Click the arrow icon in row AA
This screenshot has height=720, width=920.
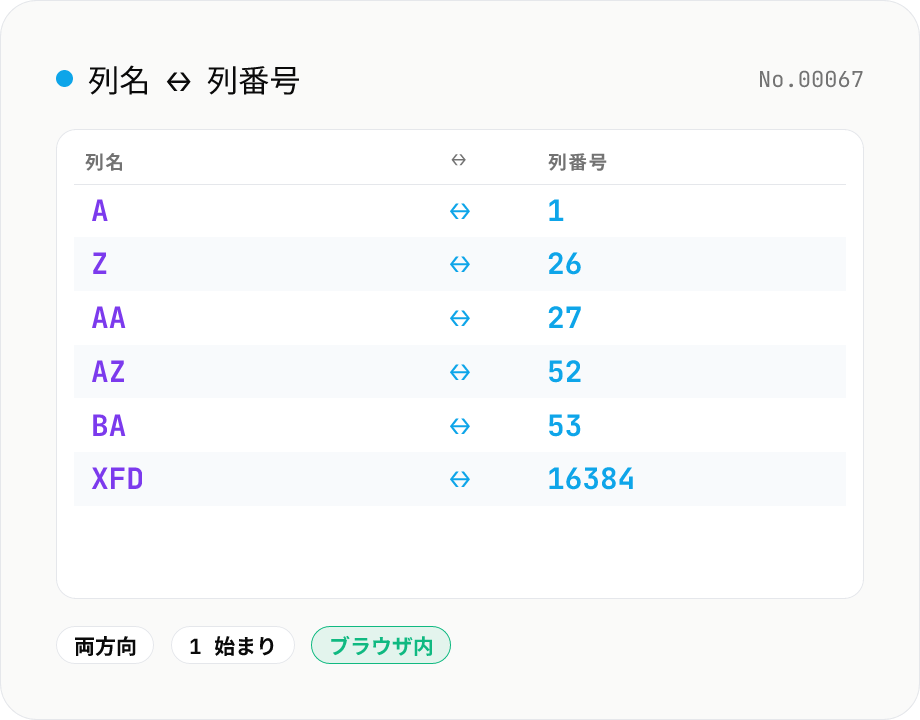459,319
